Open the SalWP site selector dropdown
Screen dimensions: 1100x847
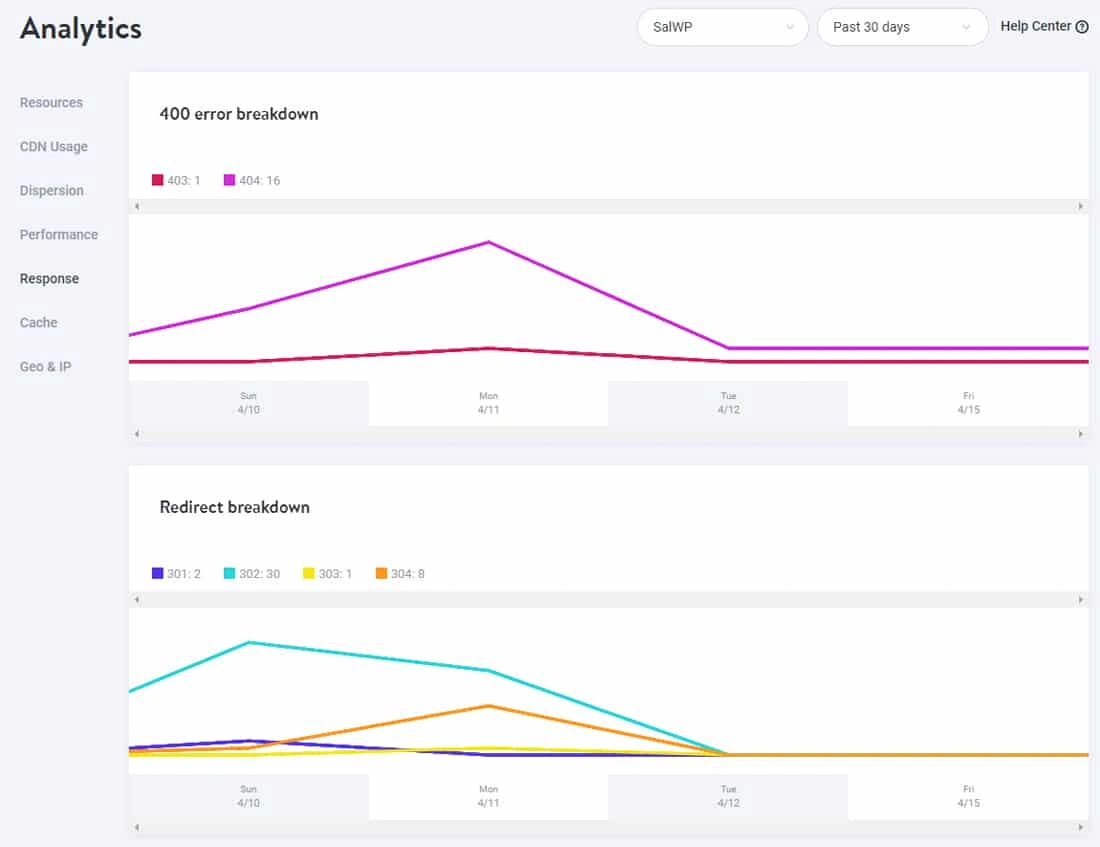[722, 27]
